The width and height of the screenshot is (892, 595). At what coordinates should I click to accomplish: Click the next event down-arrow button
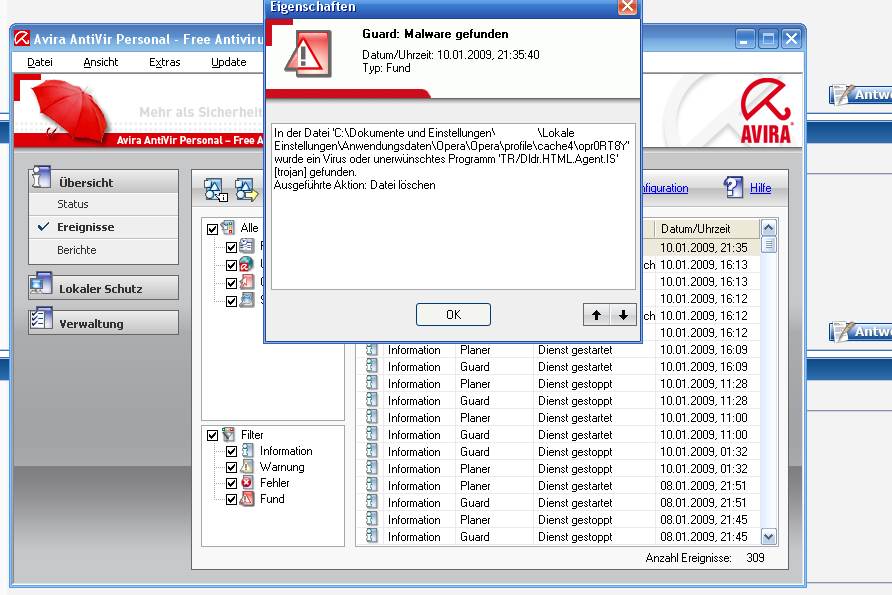click(623, 315)
